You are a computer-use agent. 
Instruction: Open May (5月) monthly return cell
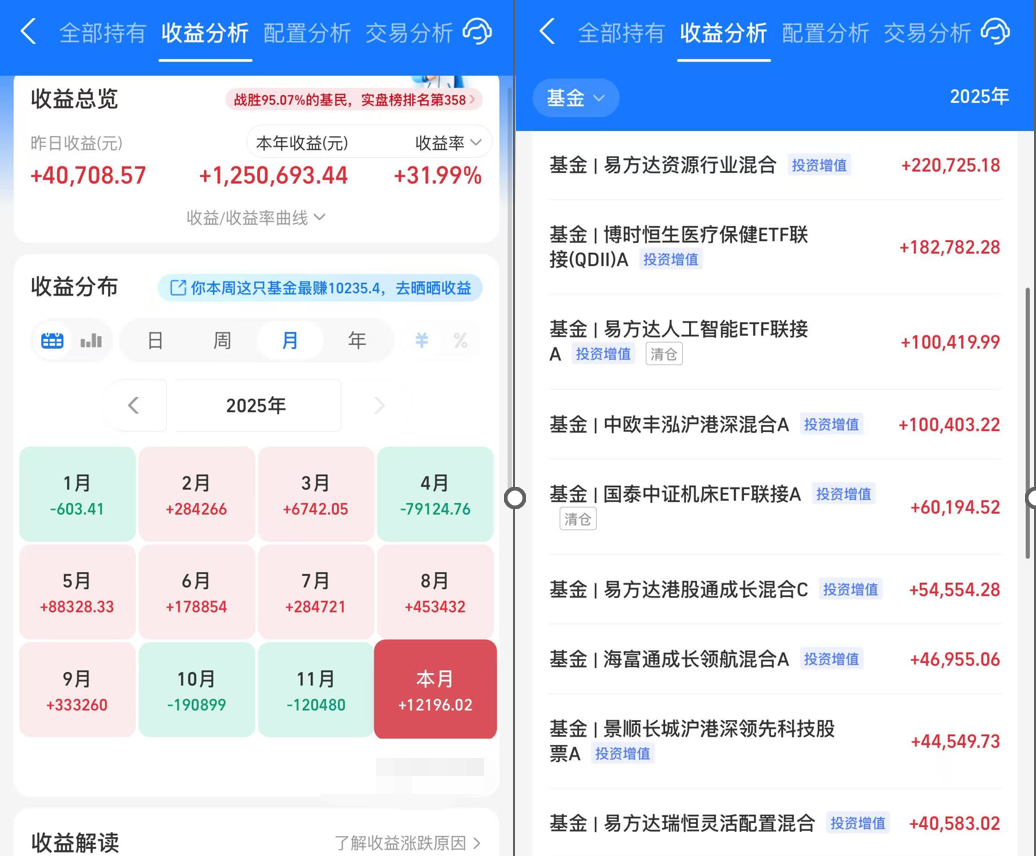click(77, 592)
